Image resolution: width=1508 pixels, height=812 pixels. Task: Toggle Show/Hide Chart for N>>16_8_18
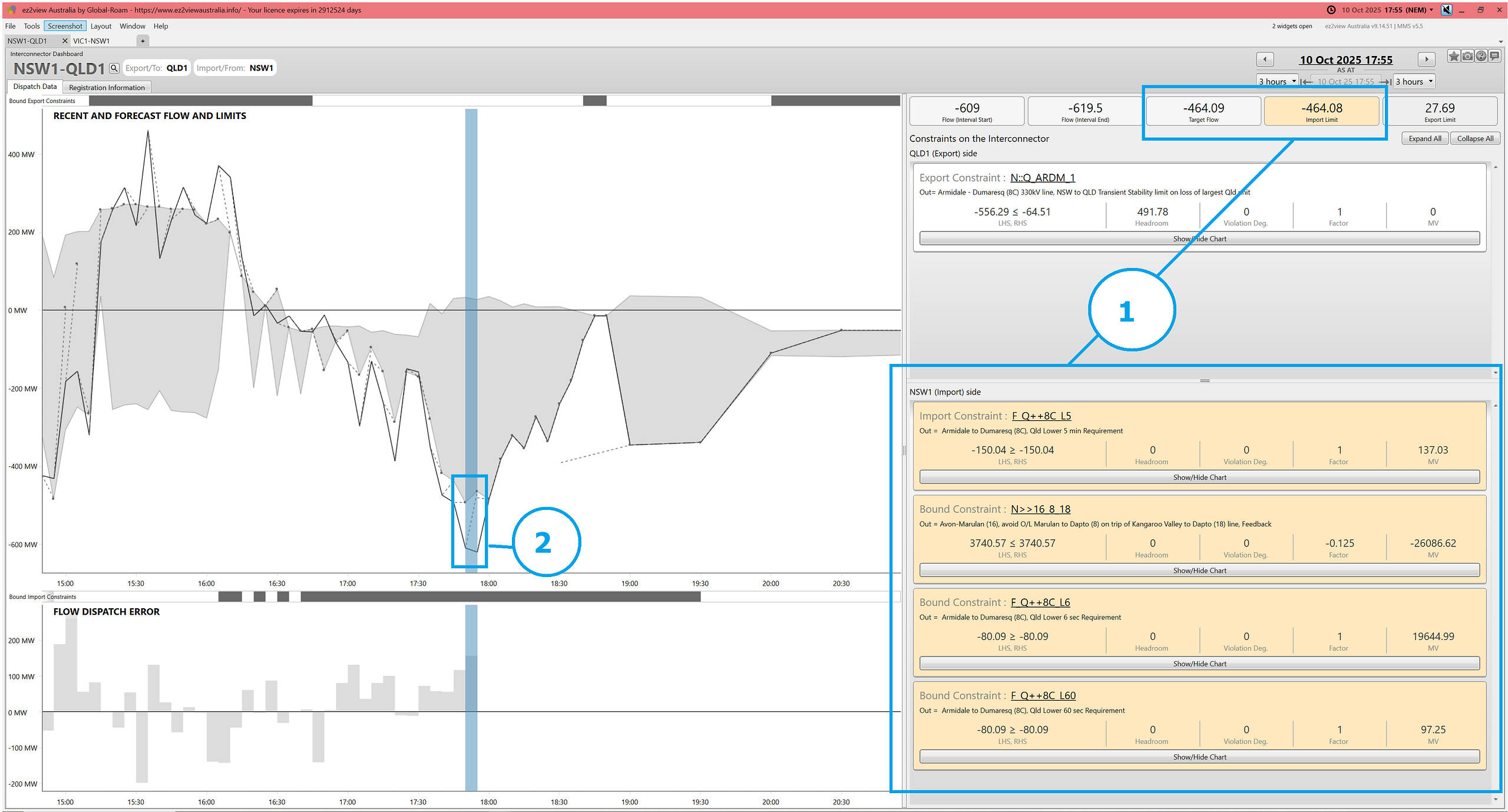[1199, 571]
